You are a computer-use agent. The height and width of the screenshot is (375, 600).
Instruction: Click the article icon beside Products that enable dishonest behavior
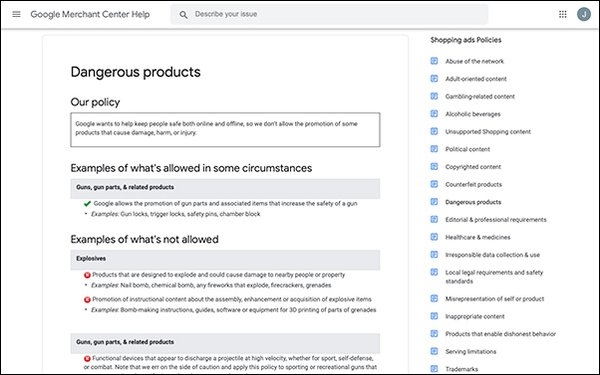434,334
